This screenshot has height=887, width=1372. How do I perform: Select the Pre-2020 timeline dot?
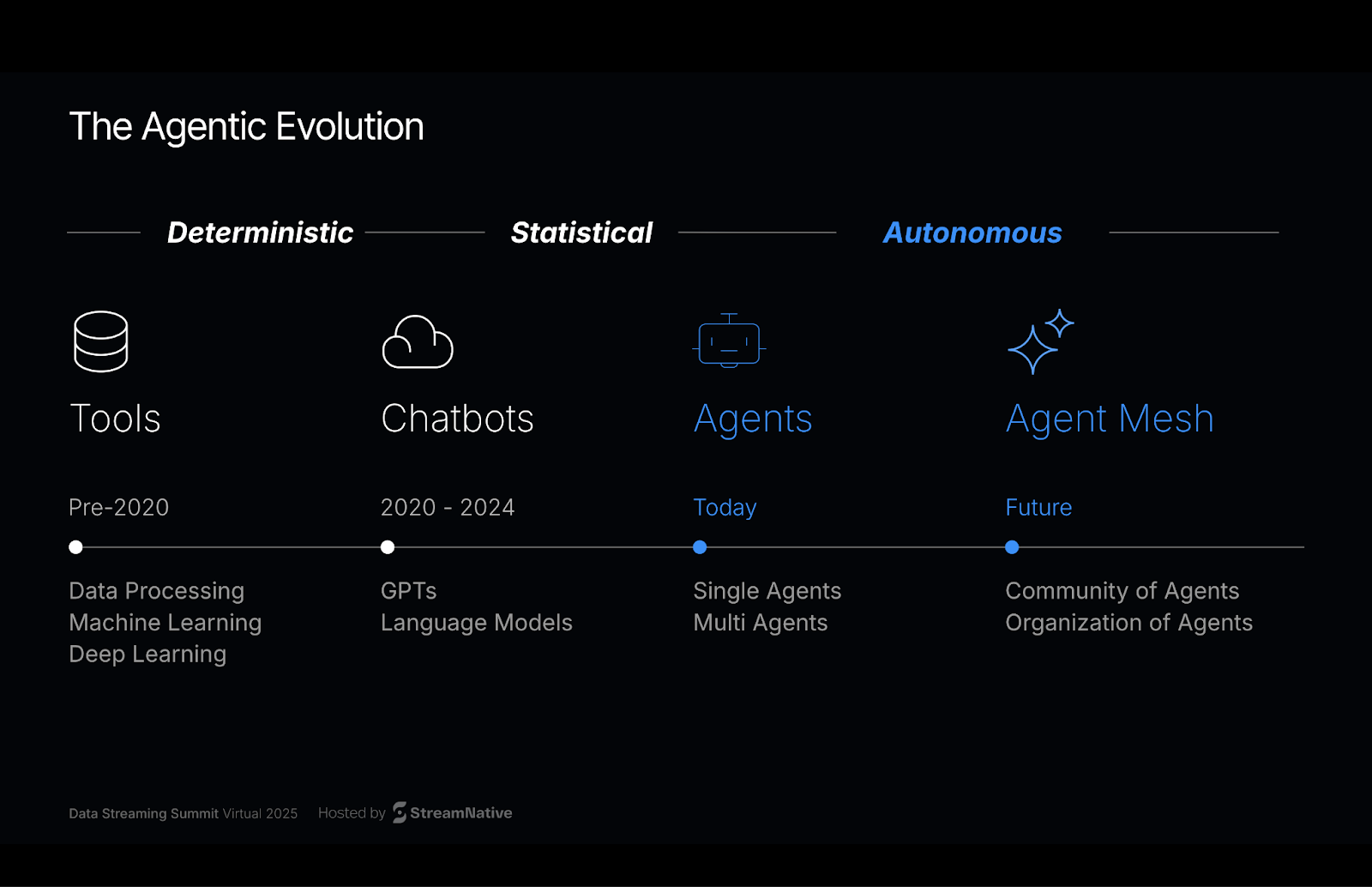tap(75, 547)
